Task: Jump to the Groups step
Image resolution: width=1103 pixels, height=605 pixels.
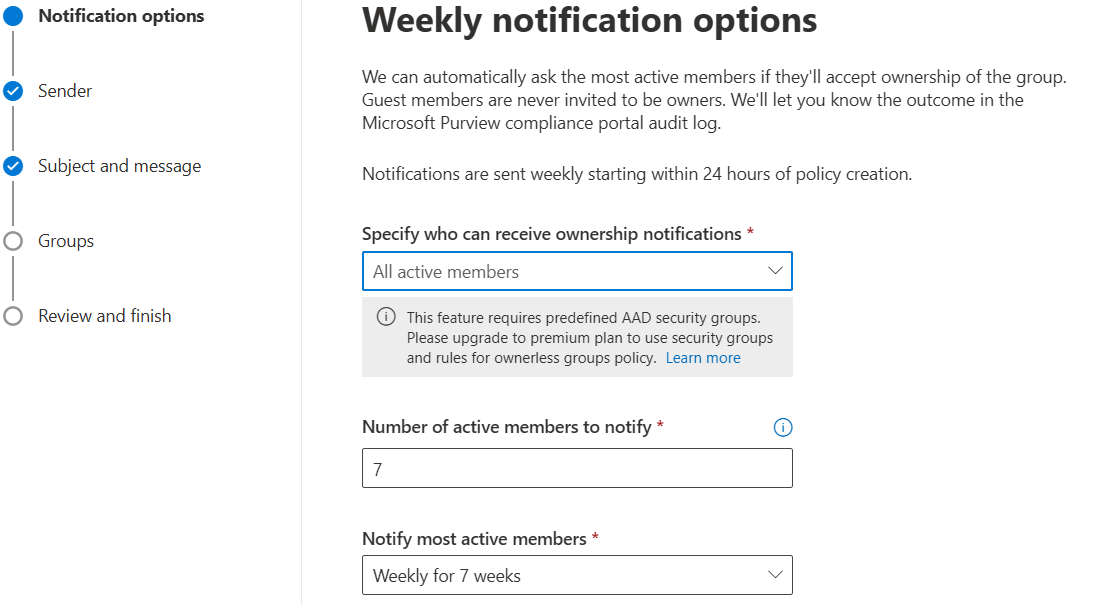Action: pyautogui.click(x=66, y=241)
